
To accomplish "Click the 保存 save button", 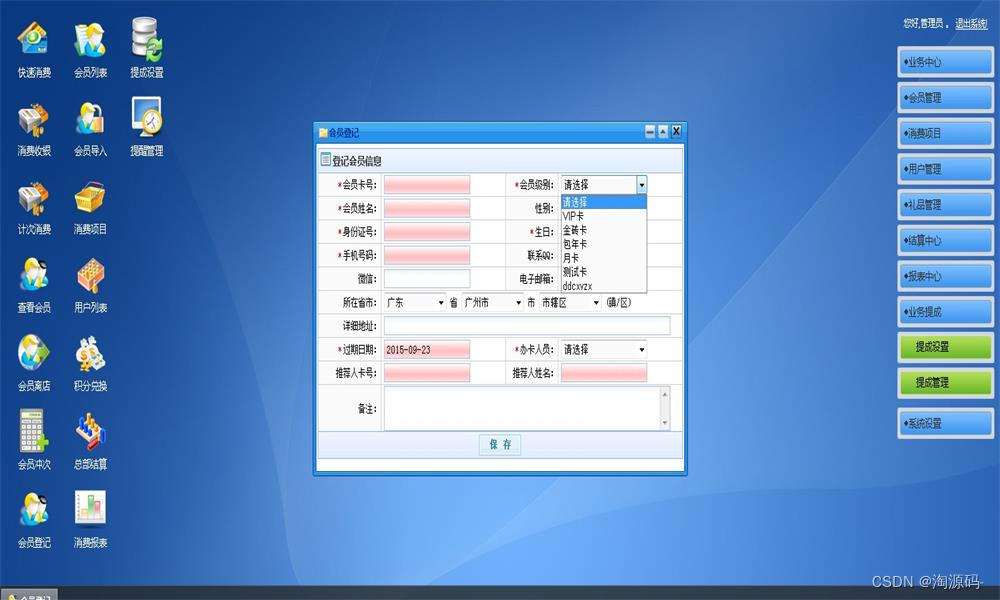I will [500, 444].
